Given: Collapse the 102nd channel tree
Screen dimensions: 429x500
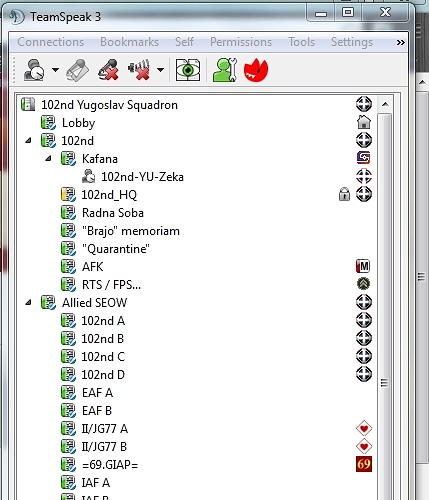Looking at the screenshot, I should click(x=29, y=141).
